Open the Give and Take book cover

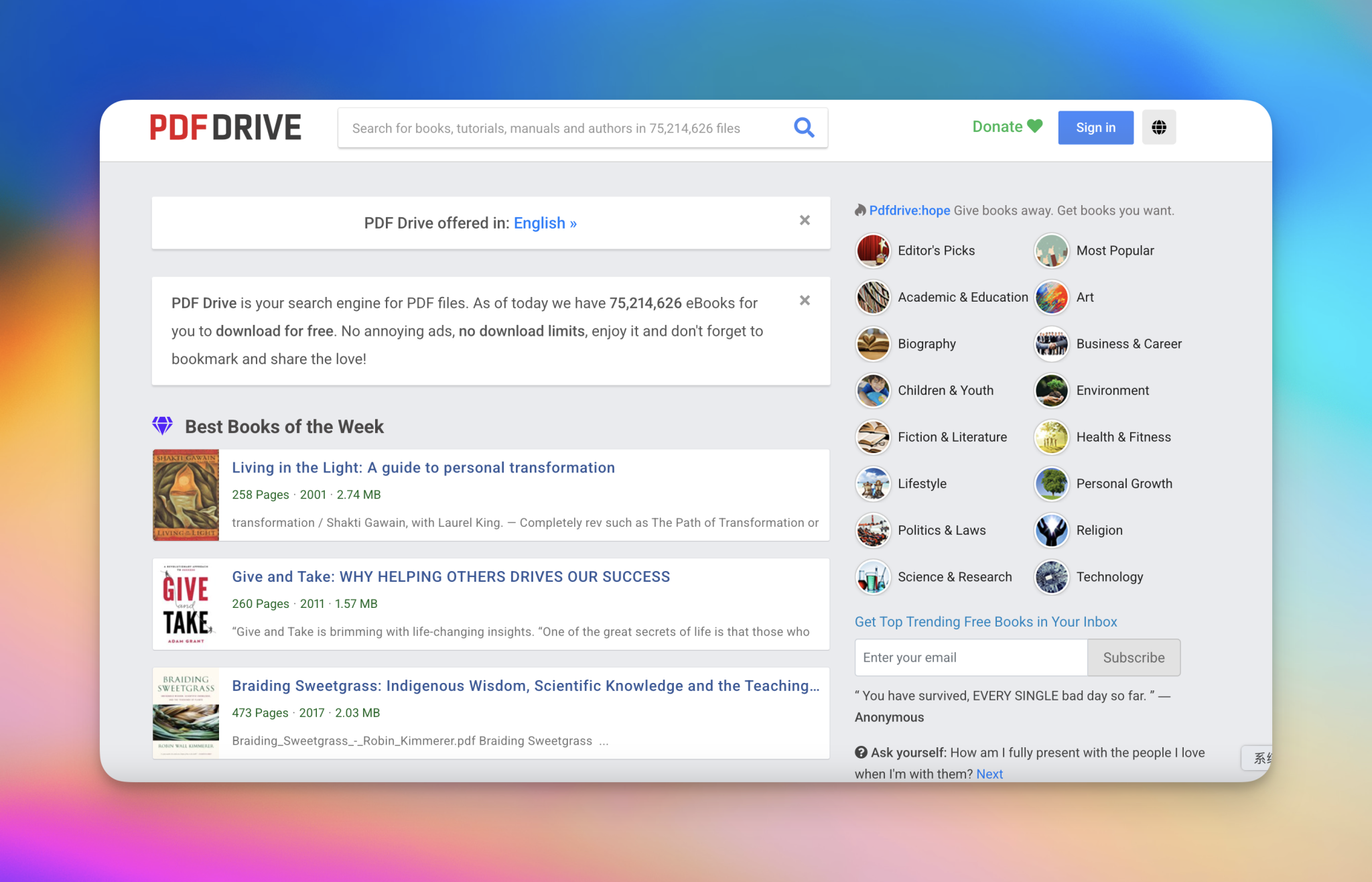pyautogui.click(x=186, y=604)
